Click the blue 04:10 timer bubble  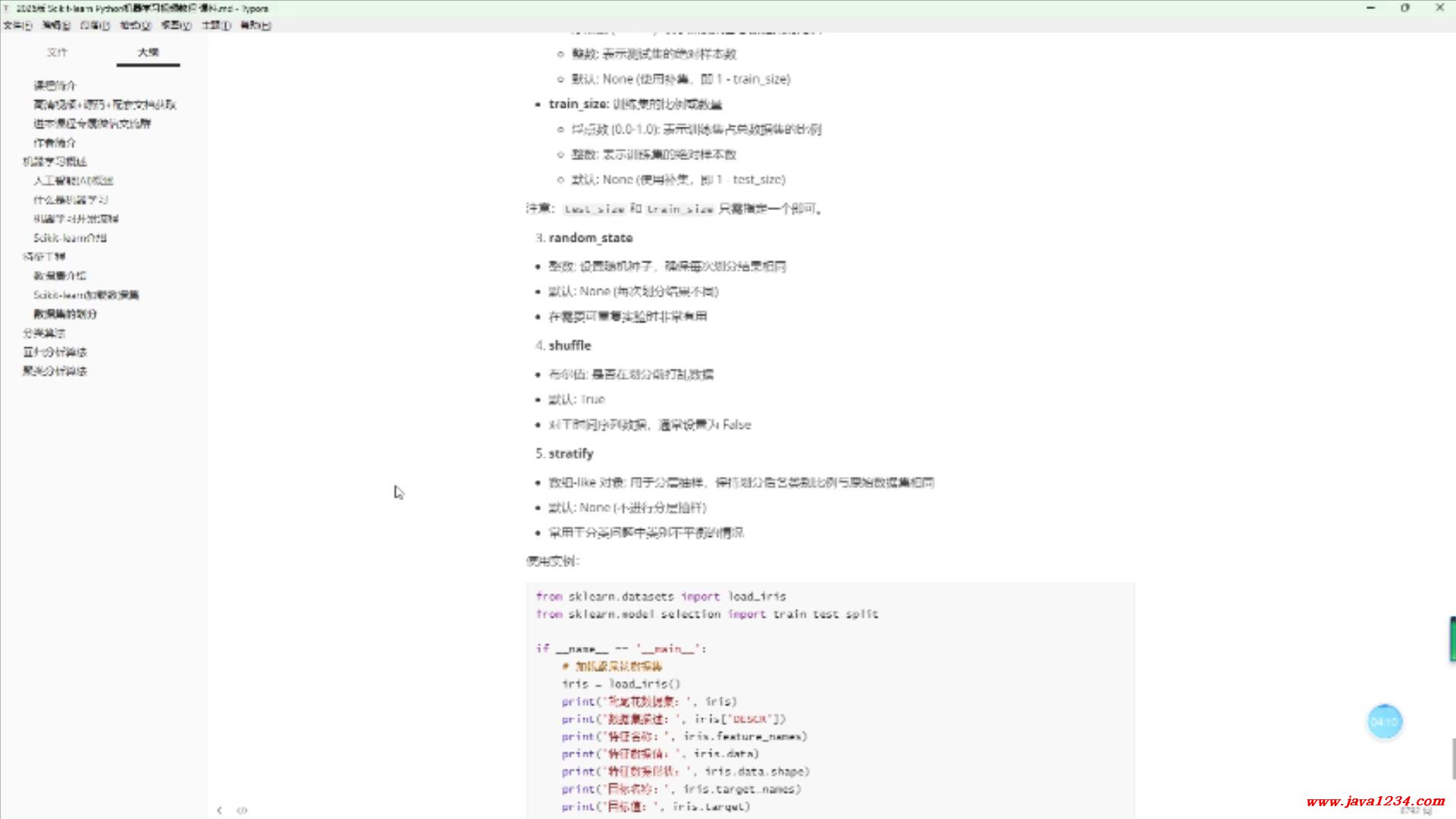[x=1384, y=721]
